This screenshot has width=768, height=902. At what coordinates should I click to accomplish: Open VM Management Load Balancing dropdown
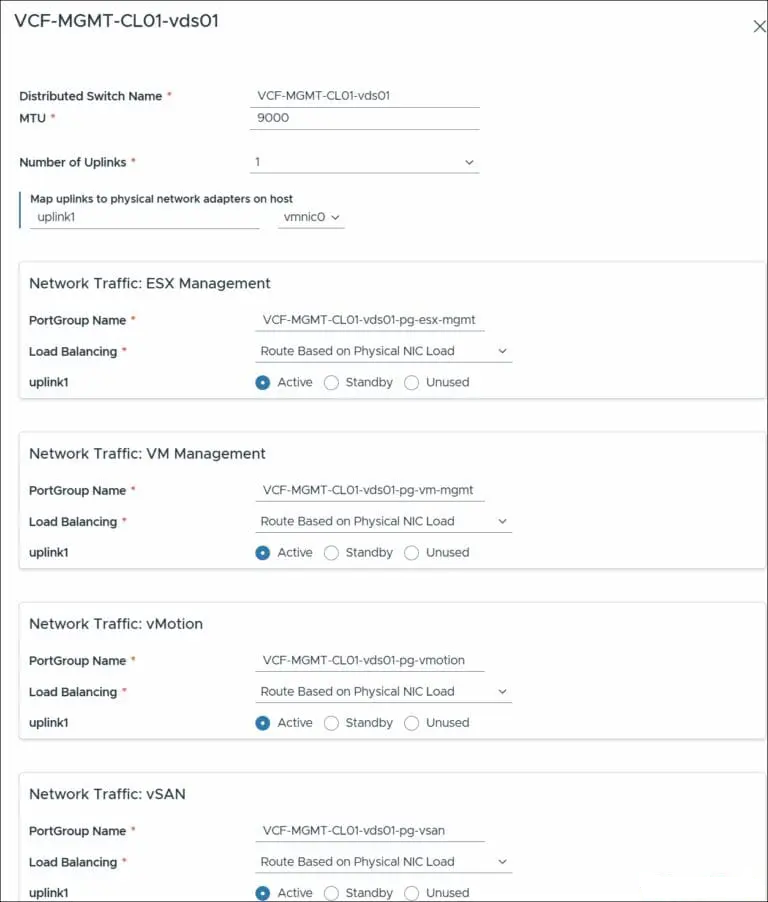[x=384, y=521]
